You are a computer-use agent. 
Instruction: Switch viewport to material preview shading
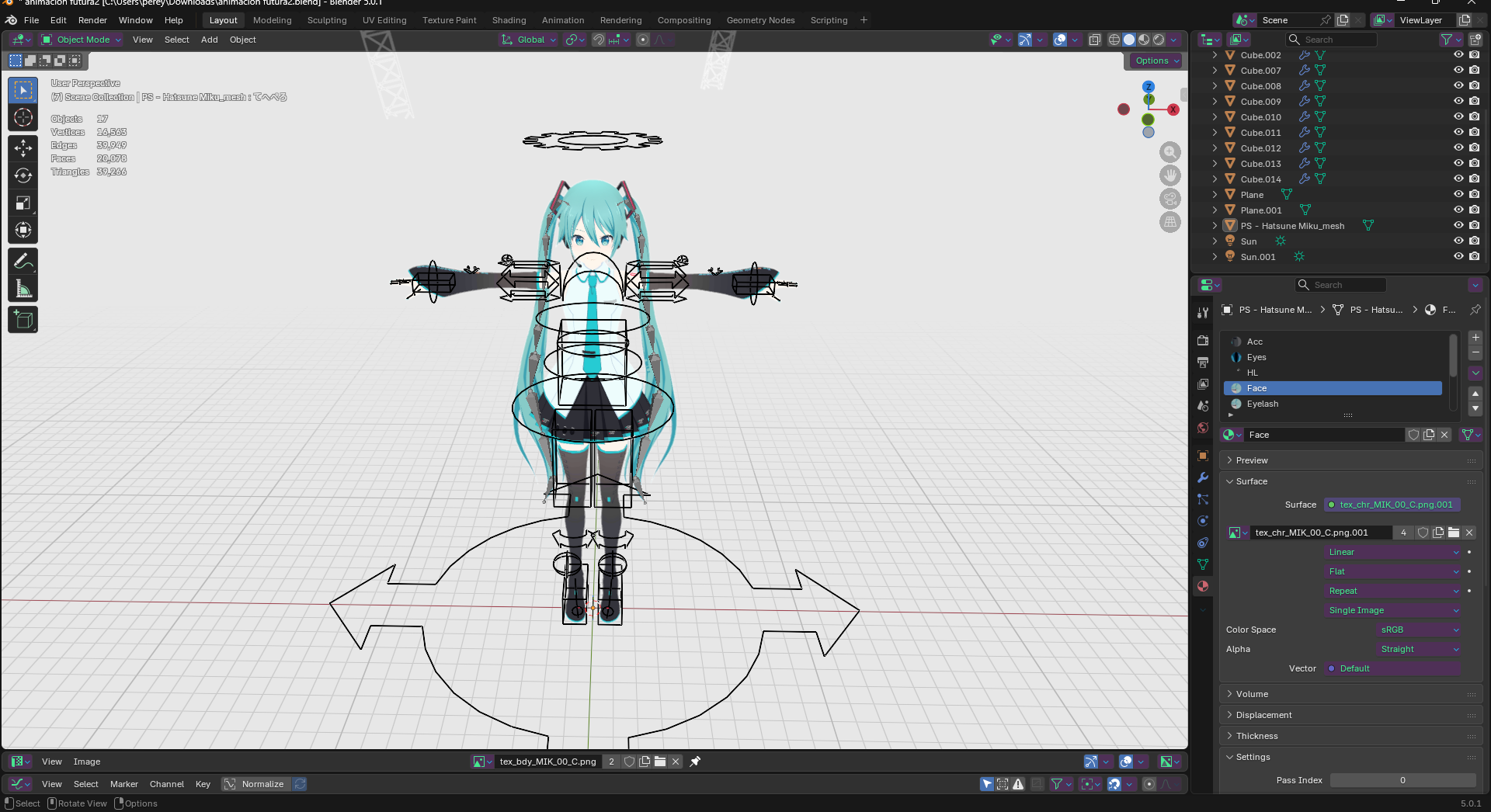pos(1144,40)
